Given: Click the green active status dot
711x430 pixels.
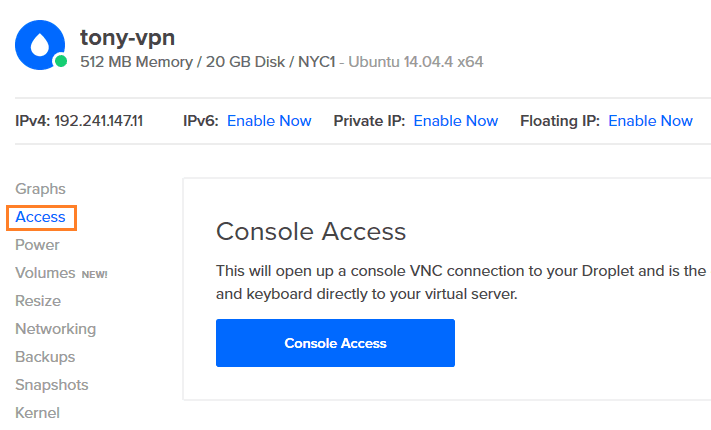Looking at the screenshot, I should pos(61,61).
